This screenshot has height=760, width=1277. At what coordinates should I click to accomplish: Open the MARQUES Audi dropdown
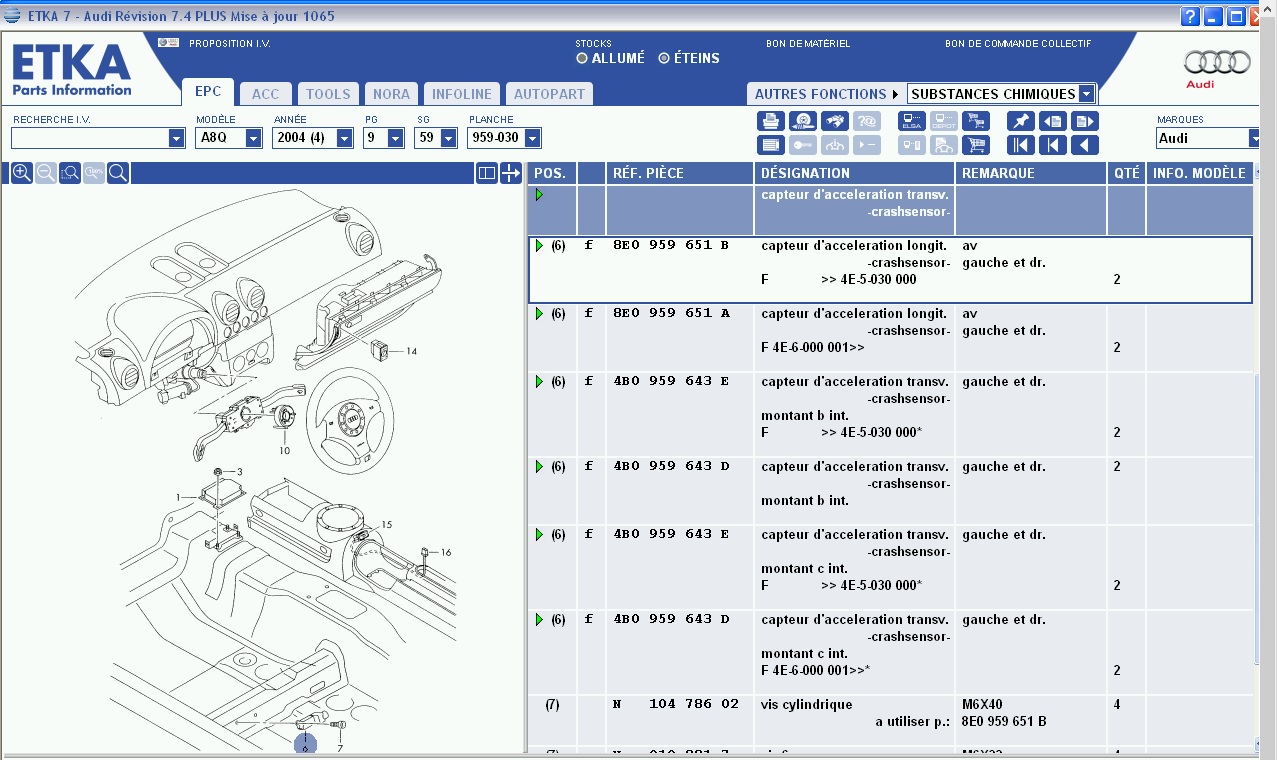(x=1258, y=138)
